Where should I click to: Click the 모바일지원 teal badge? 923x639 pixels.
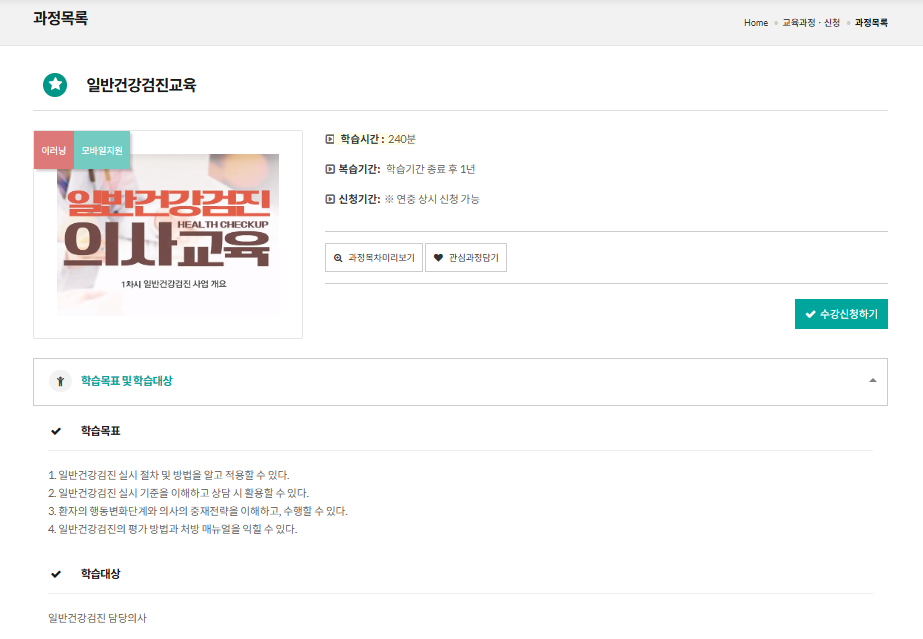[x=102, y=150]
